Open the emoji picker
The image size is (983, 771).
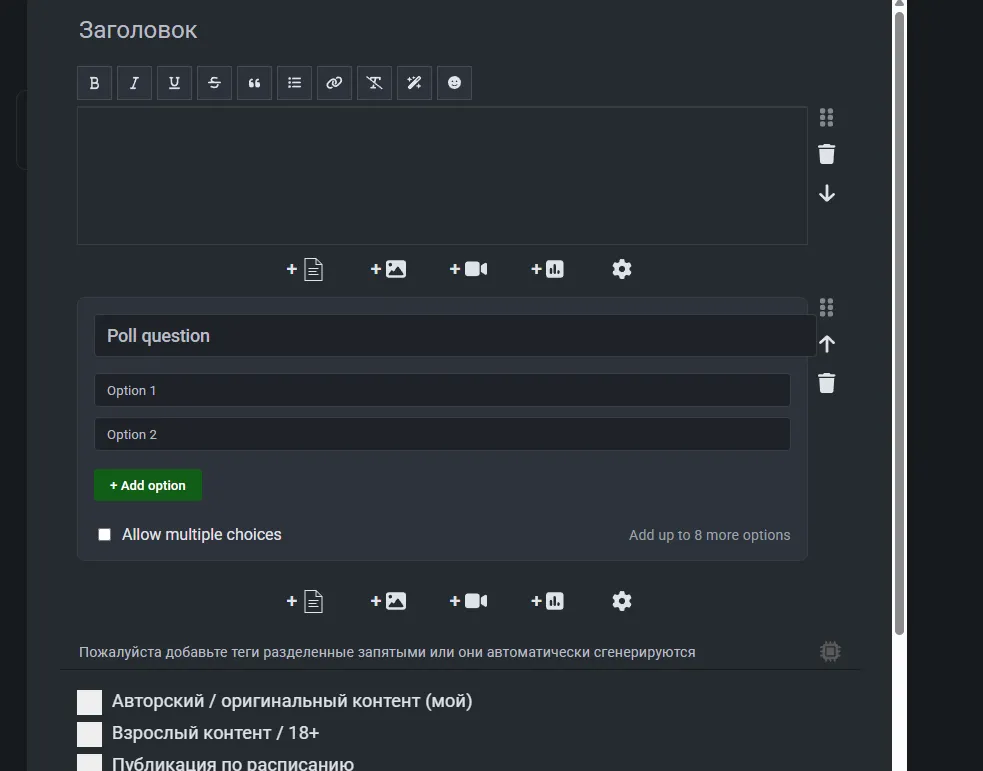pyautogui.click(x=455, y=83)
